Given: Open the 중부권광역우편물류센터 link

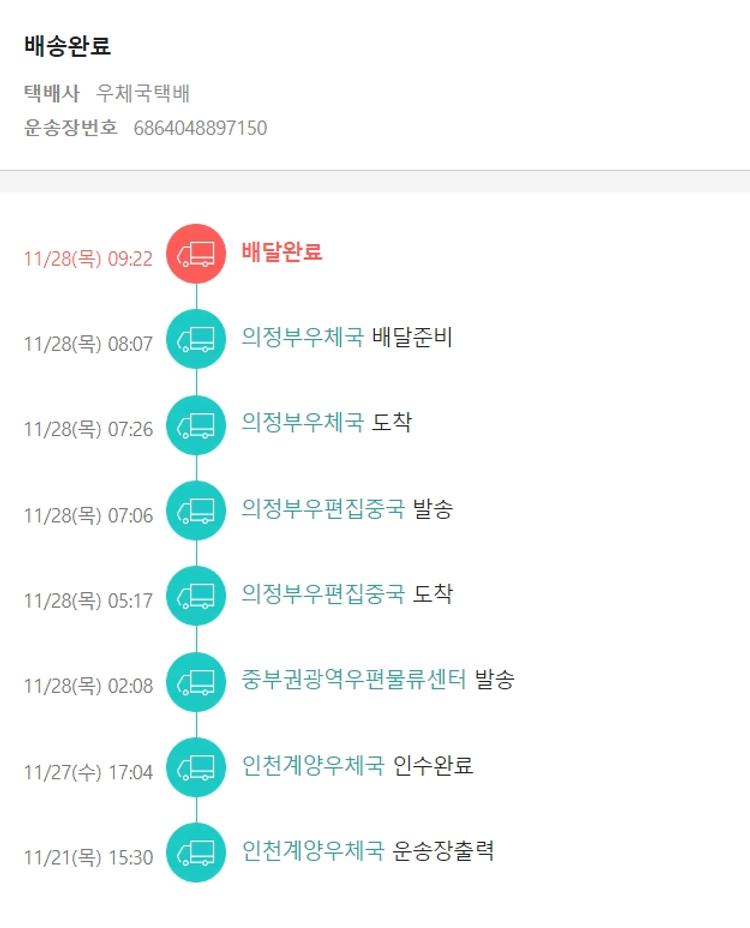Looking at the screenshot, I should [x=354, y=680].
